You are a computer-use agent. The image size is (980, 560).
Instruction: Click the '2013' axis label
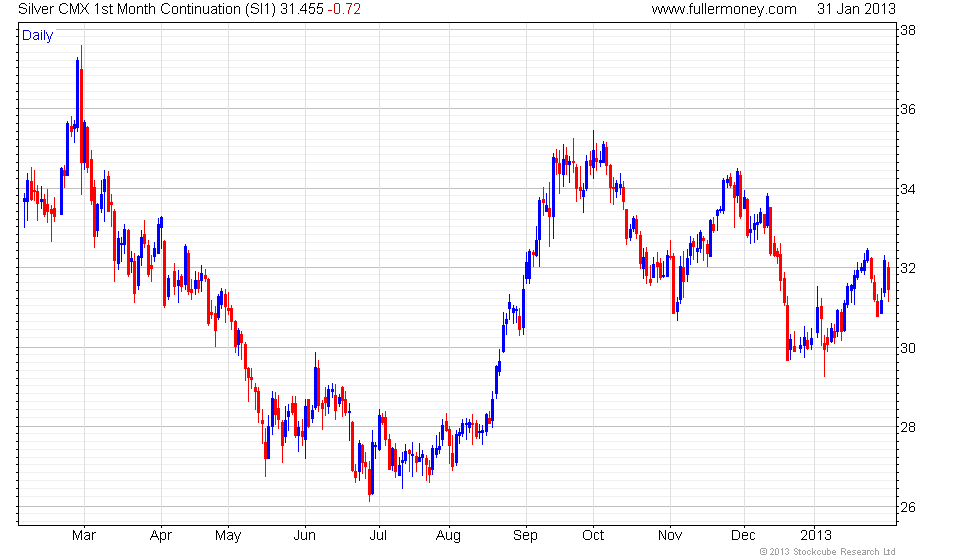click(x=816, y=536)
